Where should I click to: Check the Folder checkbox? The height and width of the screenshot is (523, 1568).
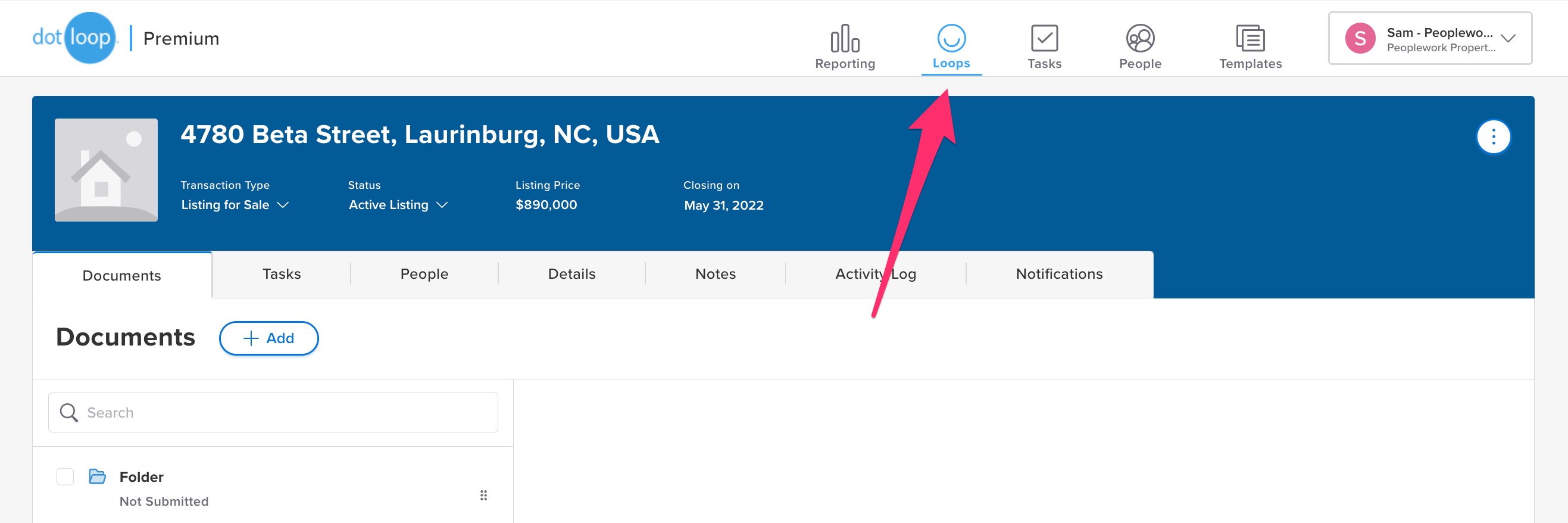(65, 476)
